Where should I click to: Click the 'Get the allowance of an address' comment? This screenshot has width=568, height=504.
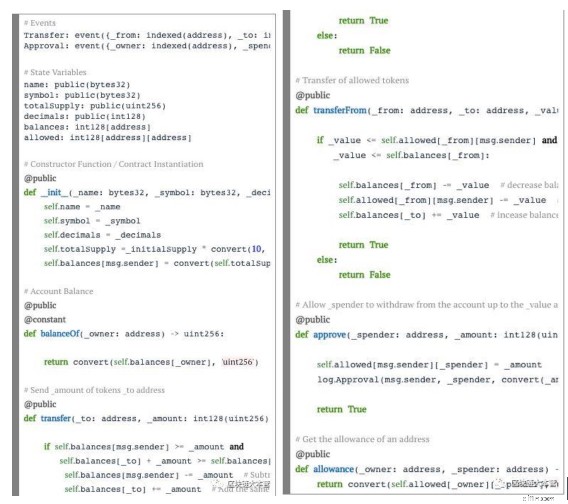(362, 439)
